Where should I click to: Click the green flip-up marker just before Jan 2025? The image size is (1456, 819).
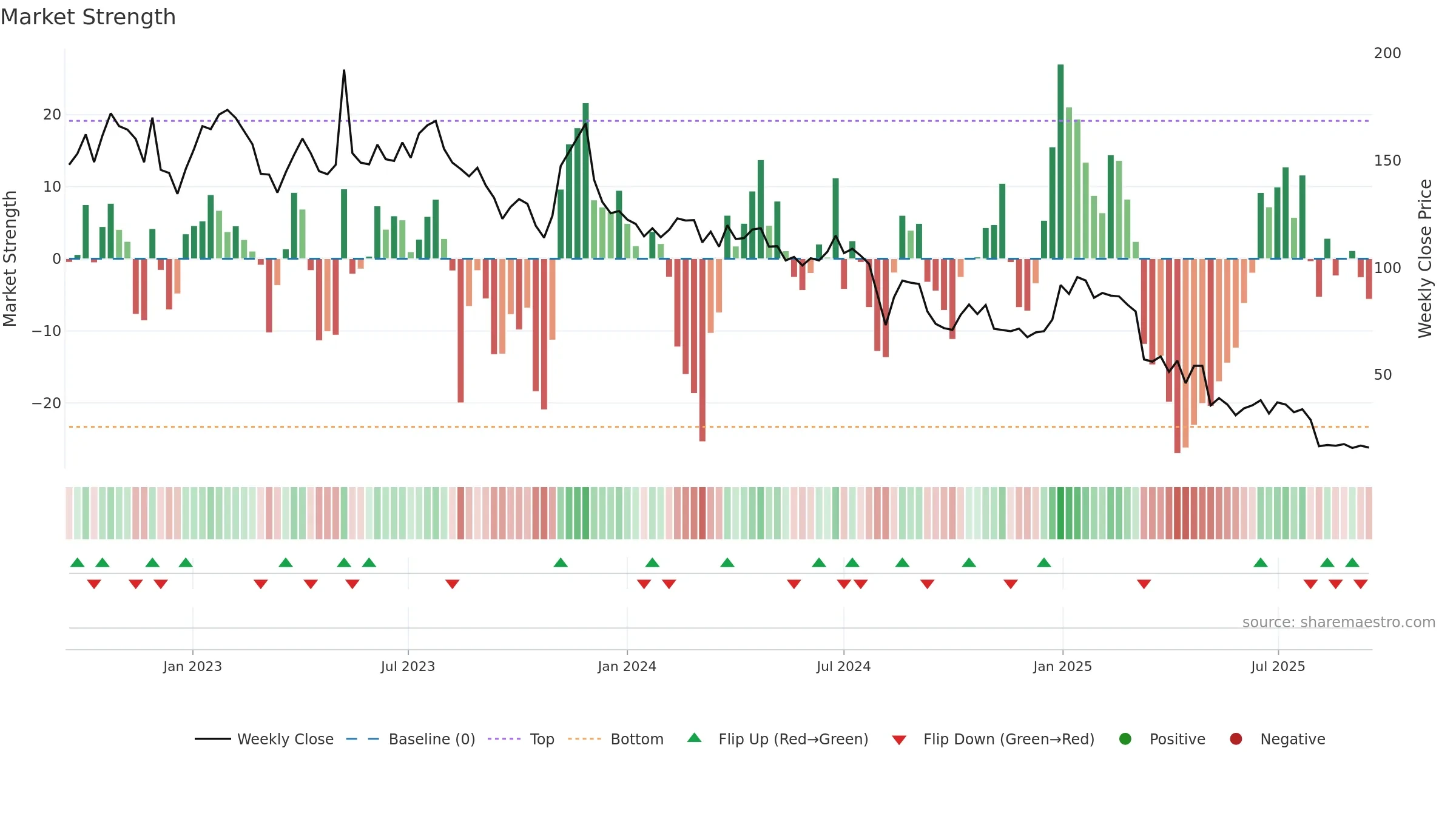(1044, 562)
